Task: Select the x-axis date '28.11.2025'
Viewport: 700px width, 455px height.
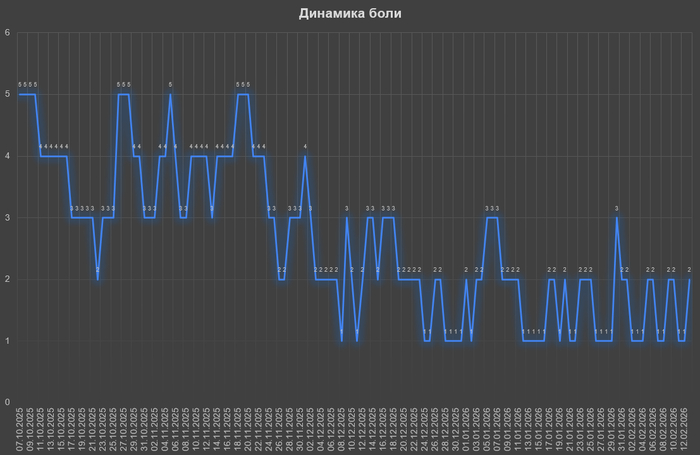Action: click(x=290, y=430)
